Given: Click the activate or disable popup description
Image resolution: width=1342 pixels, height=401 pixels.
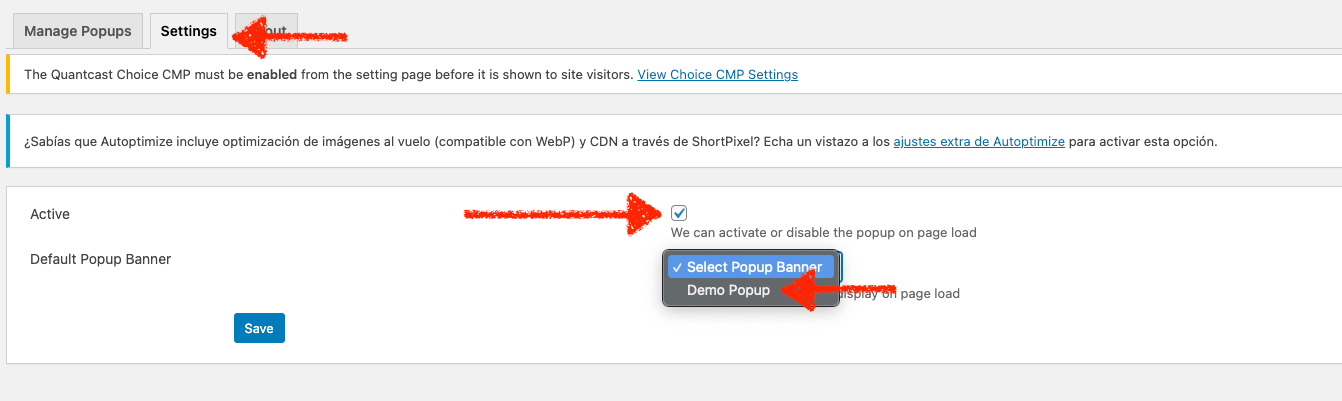Looking at the screenshot, I should 823,232.
